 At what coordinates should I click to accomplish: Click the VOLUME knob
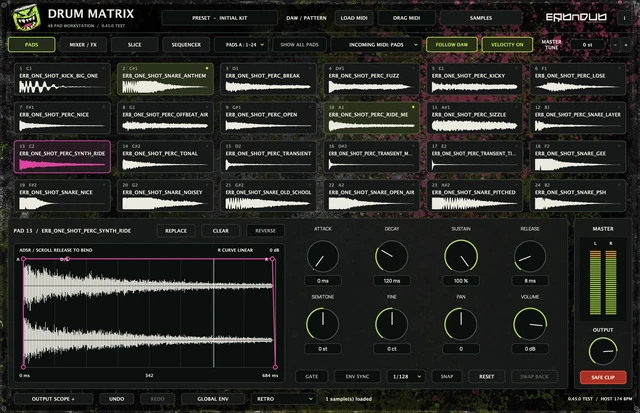pyautogui.click(x=530, y=324)
